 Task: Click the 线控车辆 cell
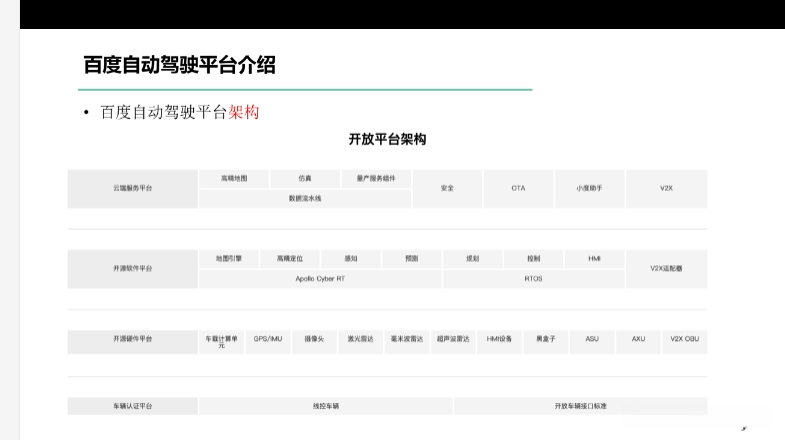click(x=326, y=406)
